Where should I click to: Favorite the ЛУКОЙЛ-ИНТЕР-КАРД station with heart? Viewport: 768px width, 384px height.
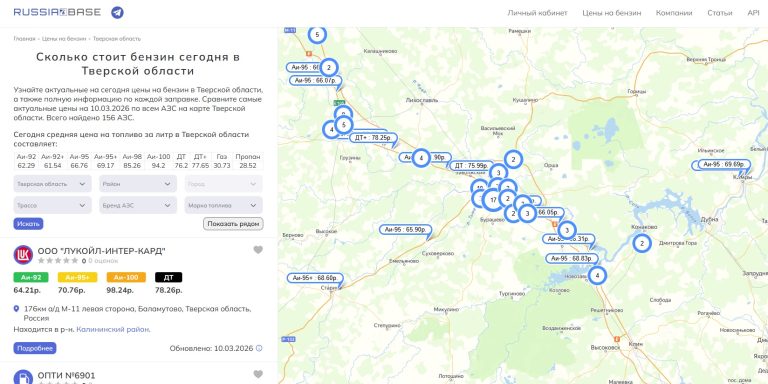pos(258,250)
